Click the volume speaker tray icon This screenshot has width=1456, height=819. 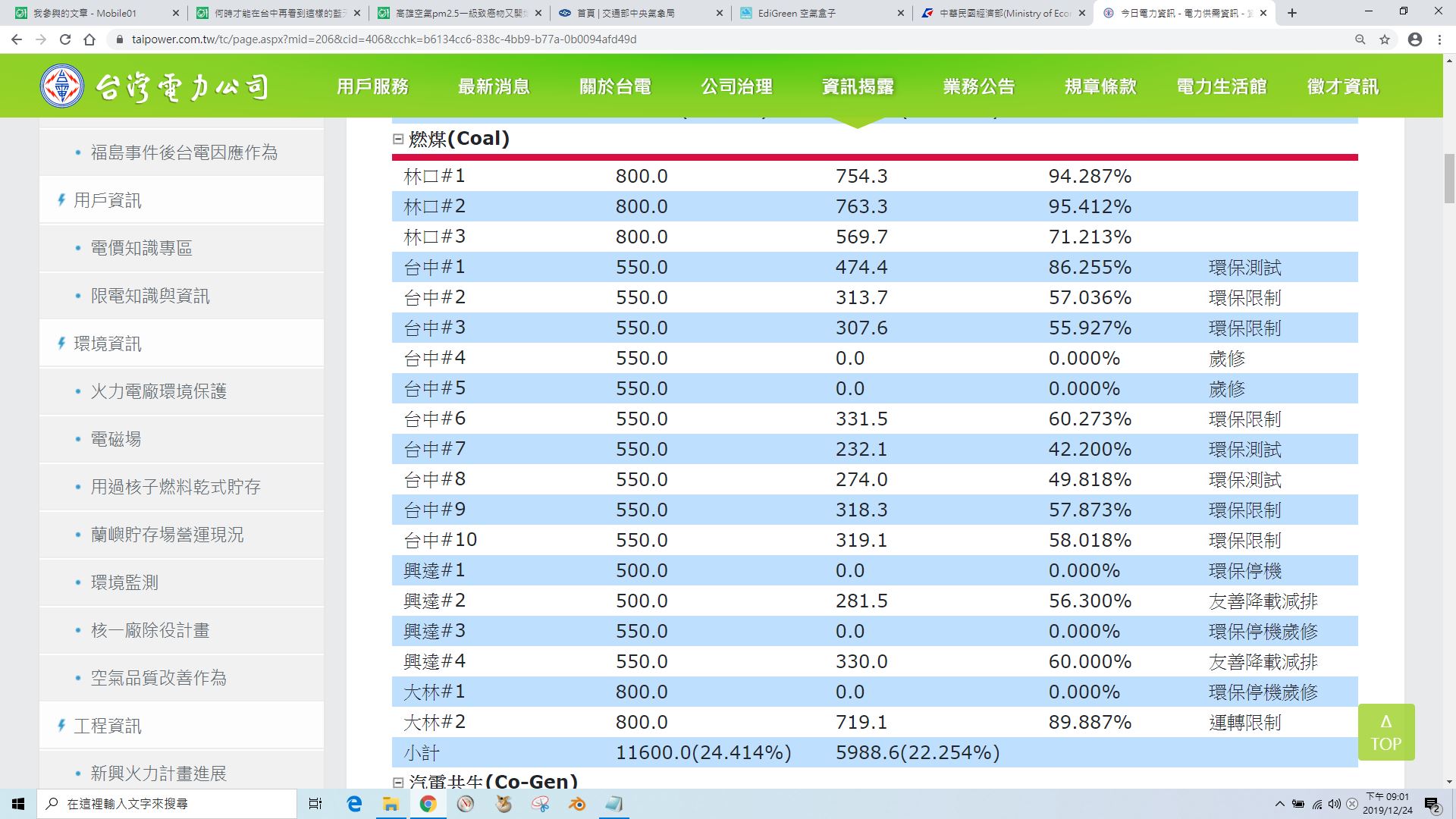point(1335,804)
